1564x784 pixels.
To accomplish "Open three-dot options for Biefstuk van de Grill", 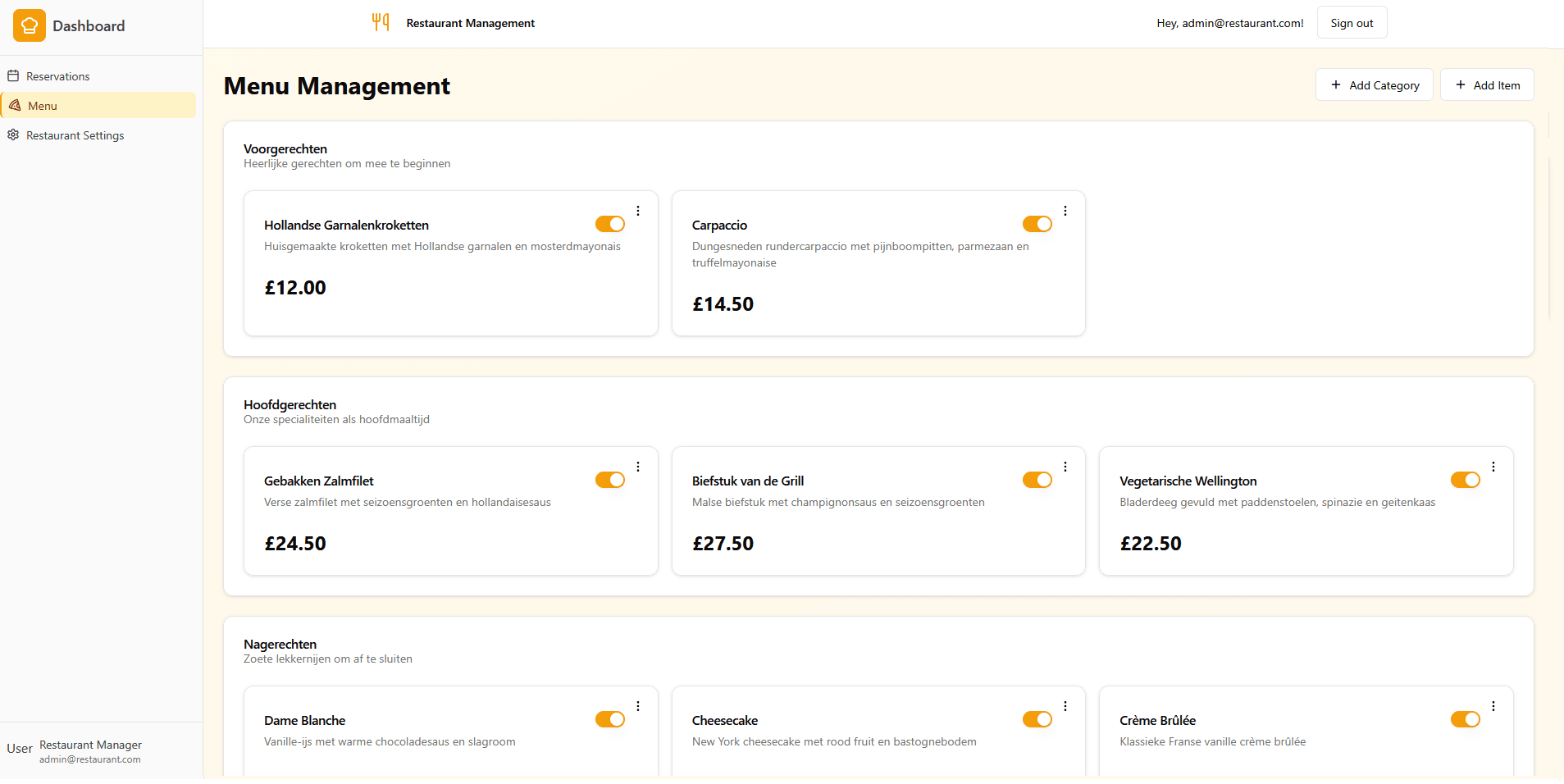I will point(1065,467).
